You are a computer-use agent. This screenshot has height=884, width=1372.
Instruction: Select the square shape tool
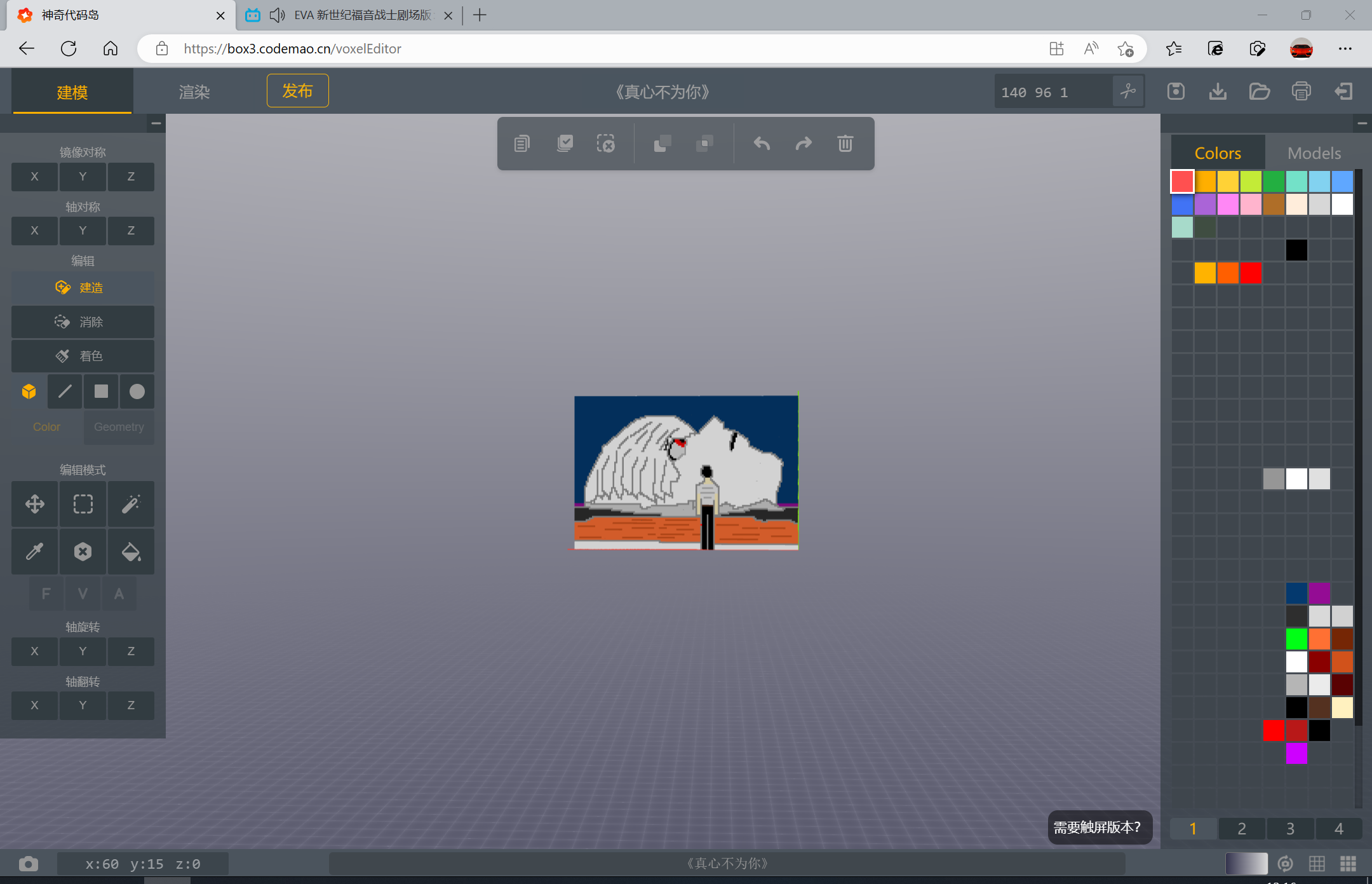click(x=101, y=391)
